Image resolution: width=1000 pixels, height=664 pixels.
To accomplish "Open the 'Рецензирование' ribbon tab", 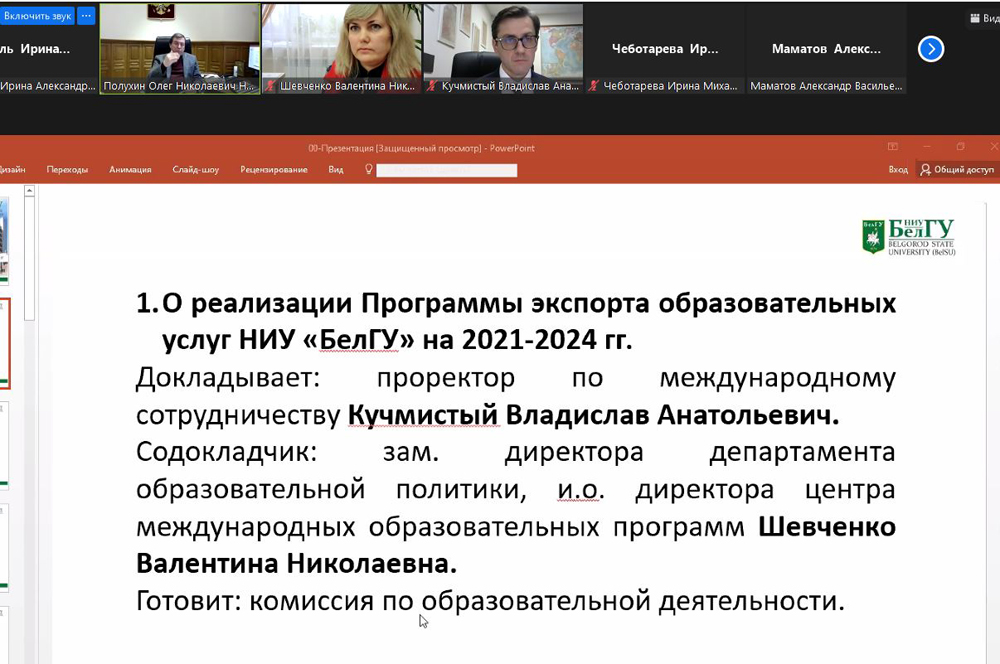I will coord(274,170).
